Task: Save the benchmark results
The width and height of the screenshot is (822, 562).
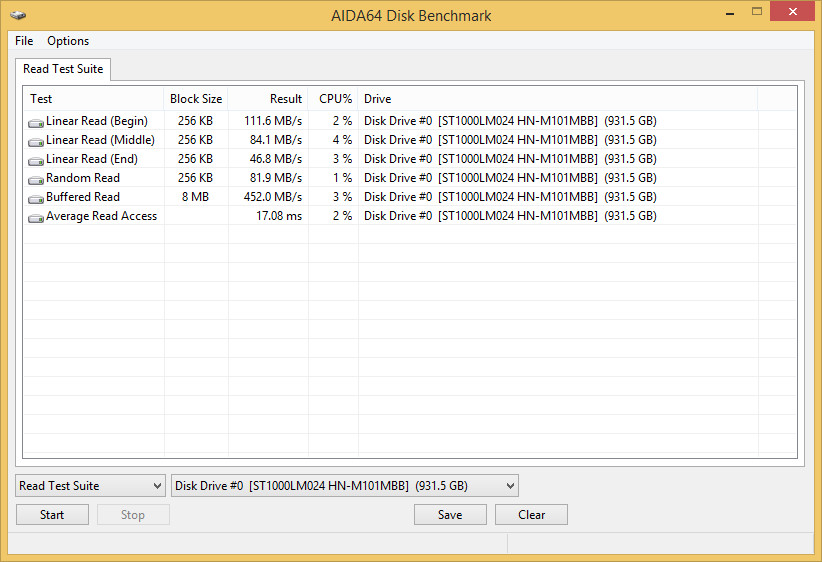Action: (450, 515)
